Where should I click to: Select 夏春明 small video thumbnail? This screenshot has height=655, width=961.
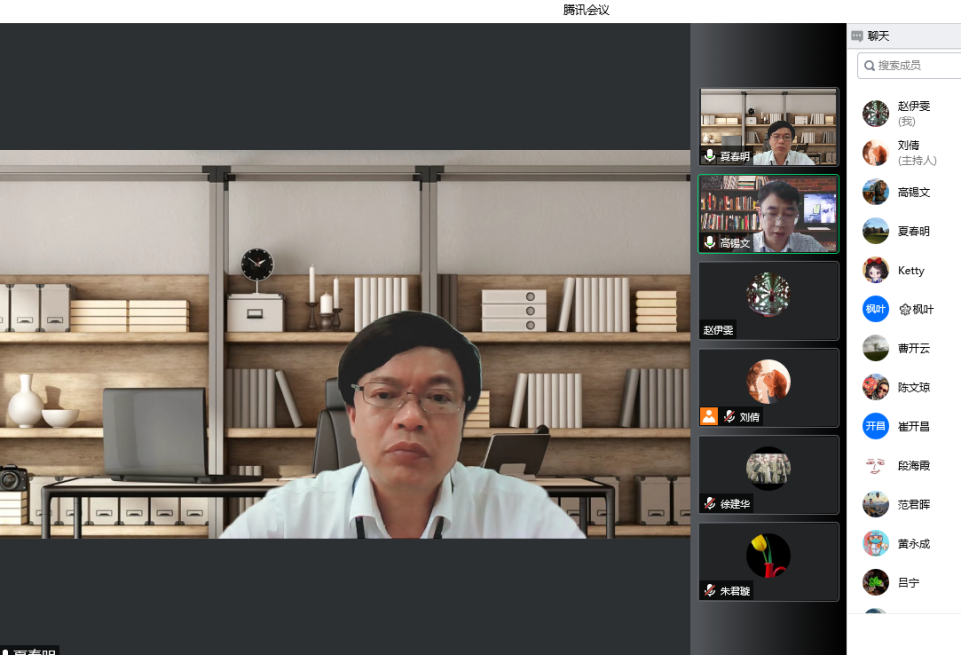[x=768, y=127]
